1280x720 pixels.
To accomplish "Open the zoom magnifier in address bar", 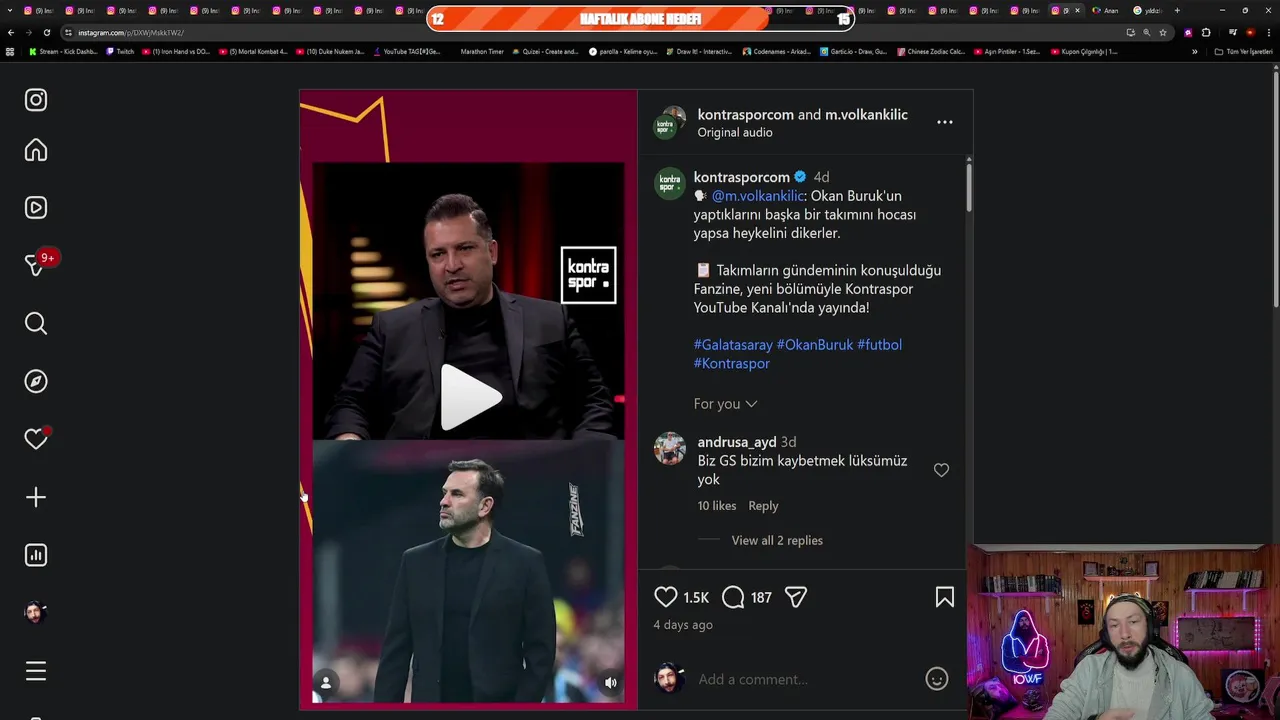I will (1146, 32).
